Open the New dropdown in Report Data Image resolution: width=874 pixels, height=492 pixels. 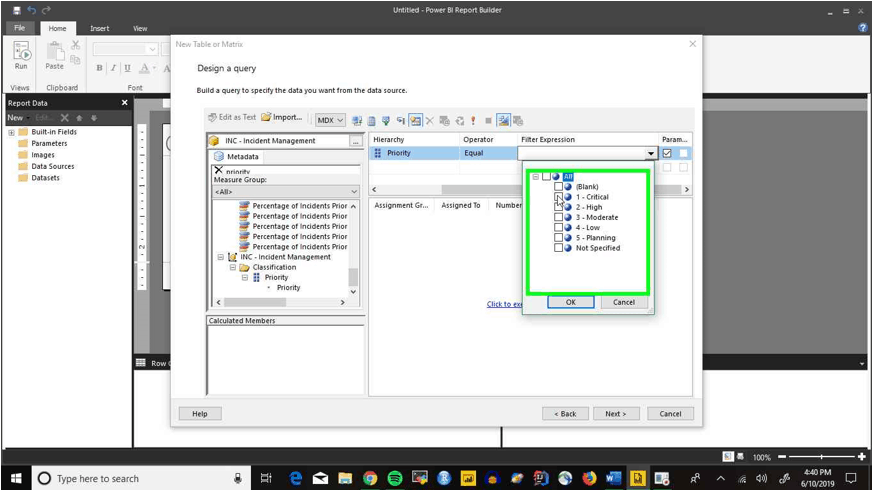click(x=18, y=118)
